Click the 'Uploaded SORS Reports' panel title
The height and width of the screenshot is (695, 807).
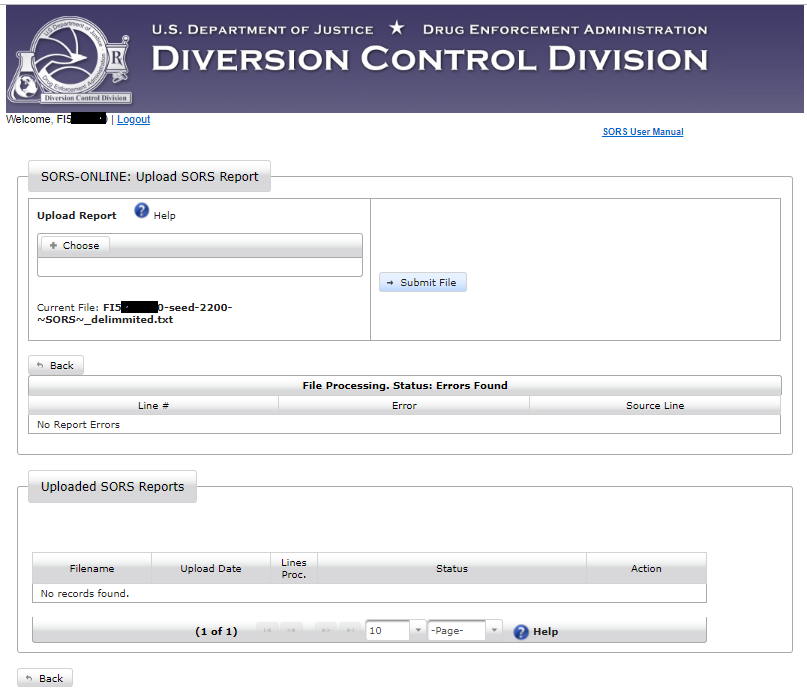112,486
